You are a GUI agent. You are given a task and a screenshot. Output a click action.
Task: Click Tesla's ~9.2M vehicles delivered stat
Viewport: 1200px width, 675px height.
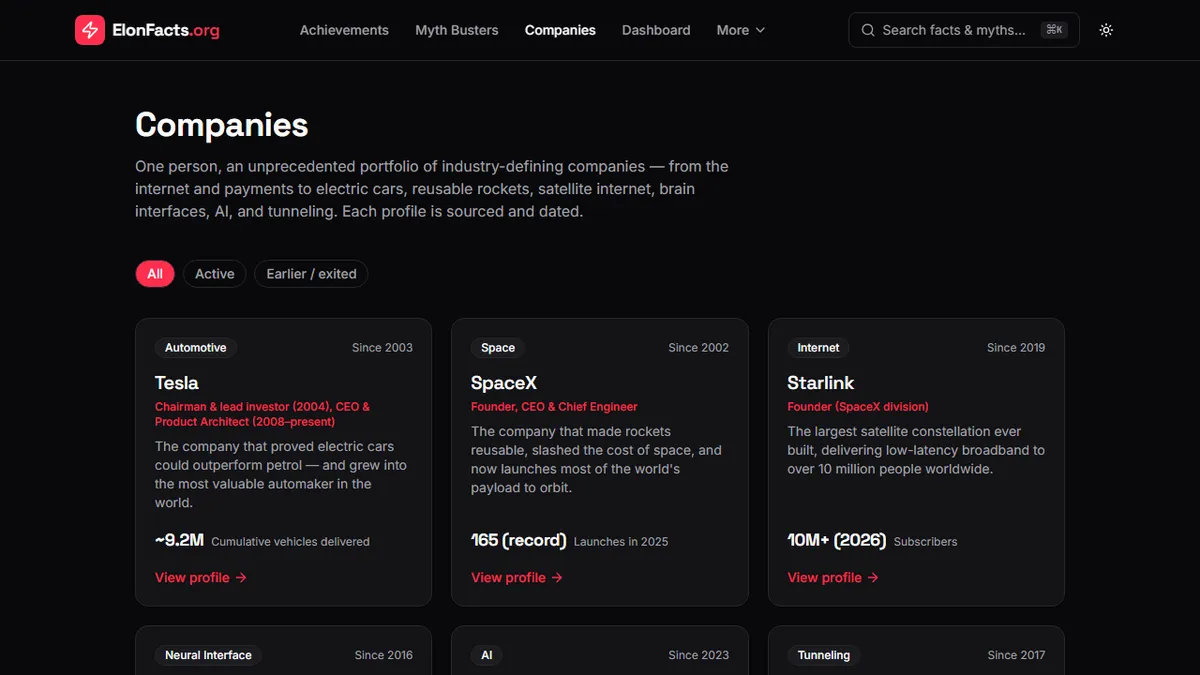(x=262, y=541)
